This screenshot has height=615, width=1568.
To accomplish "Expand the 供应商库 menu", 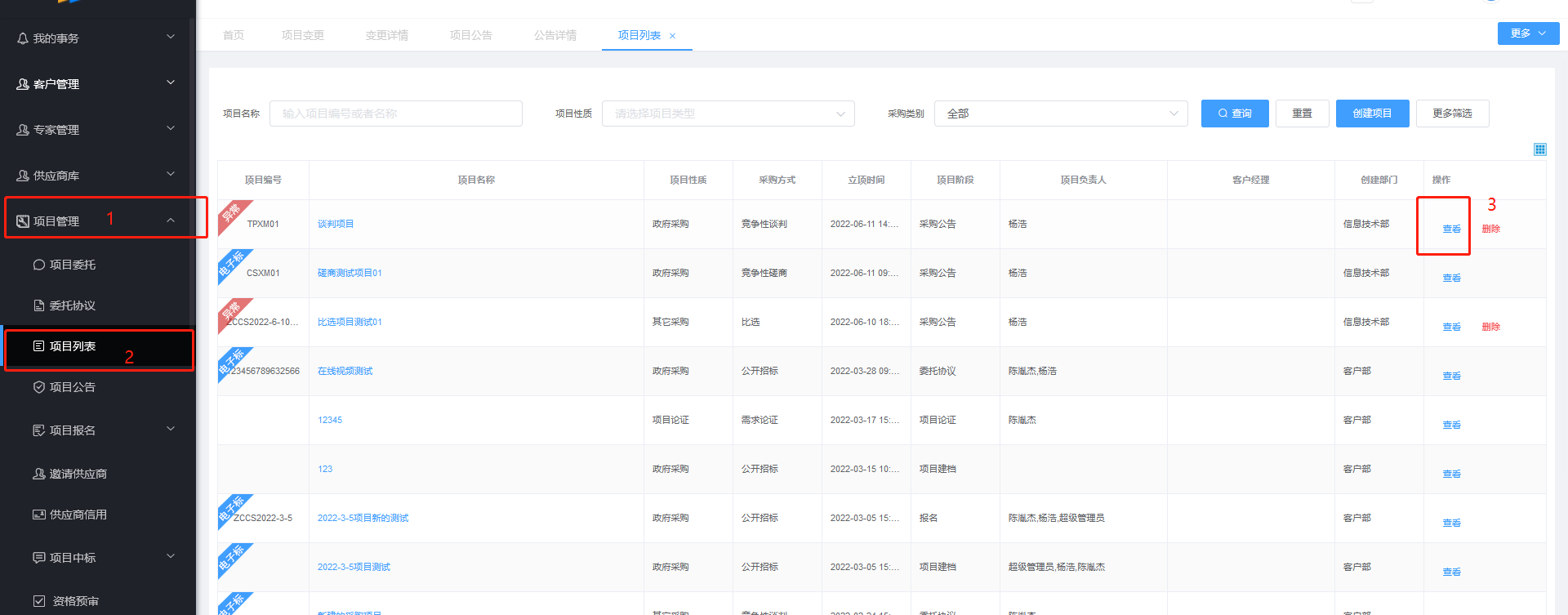I will 171,174.
